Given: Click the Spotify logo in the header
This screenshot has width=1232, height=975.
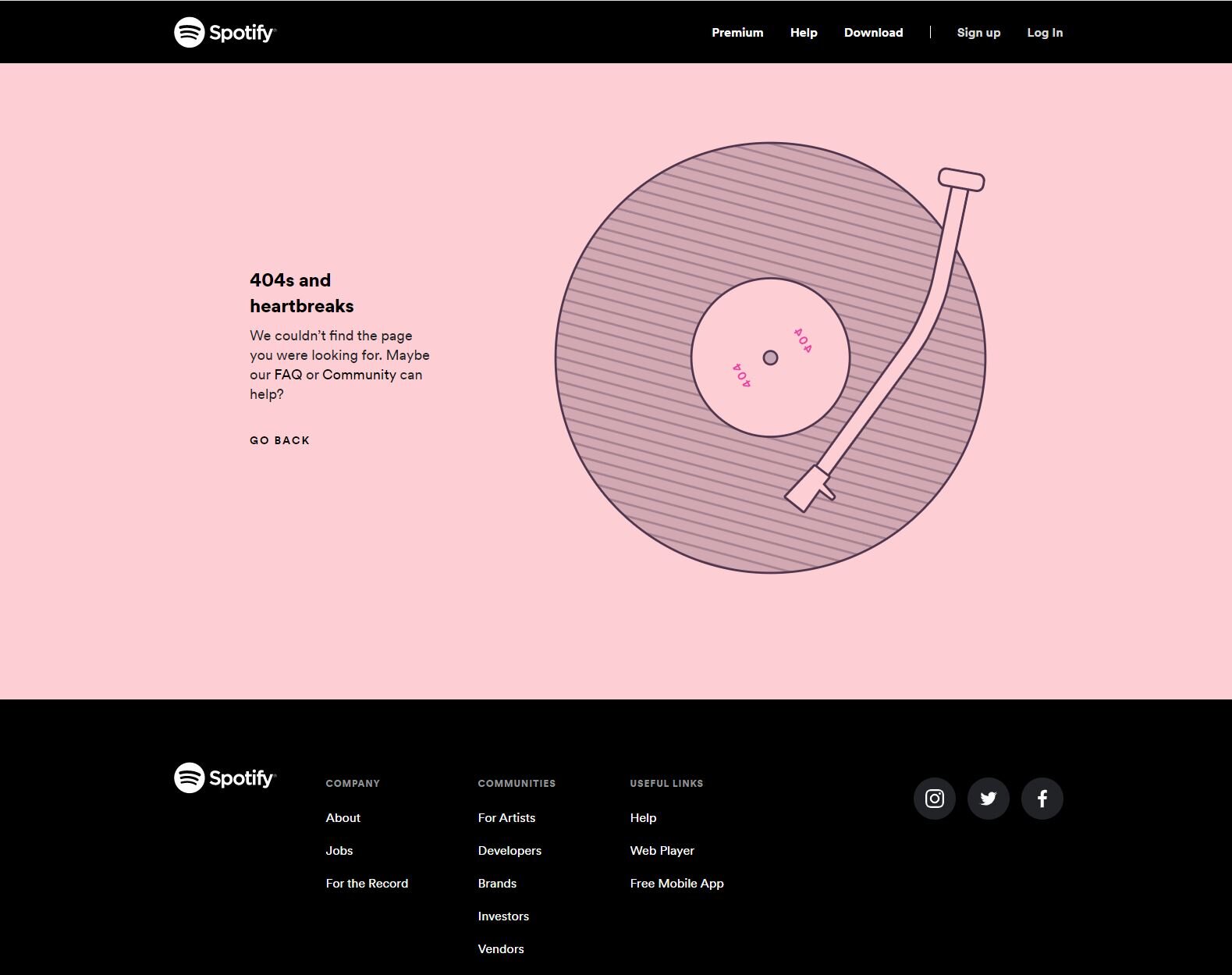Looking at the screenshot, I should (x=225, y=32).
